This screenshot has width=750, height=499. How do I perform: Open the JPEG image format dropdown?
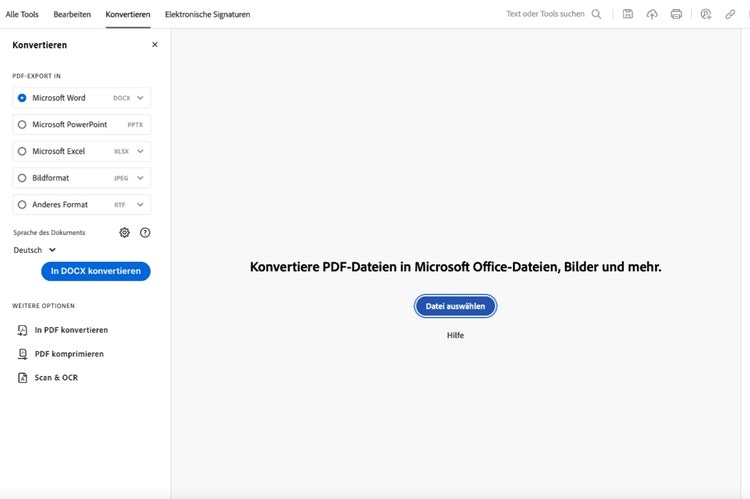(x=141, y=178)
